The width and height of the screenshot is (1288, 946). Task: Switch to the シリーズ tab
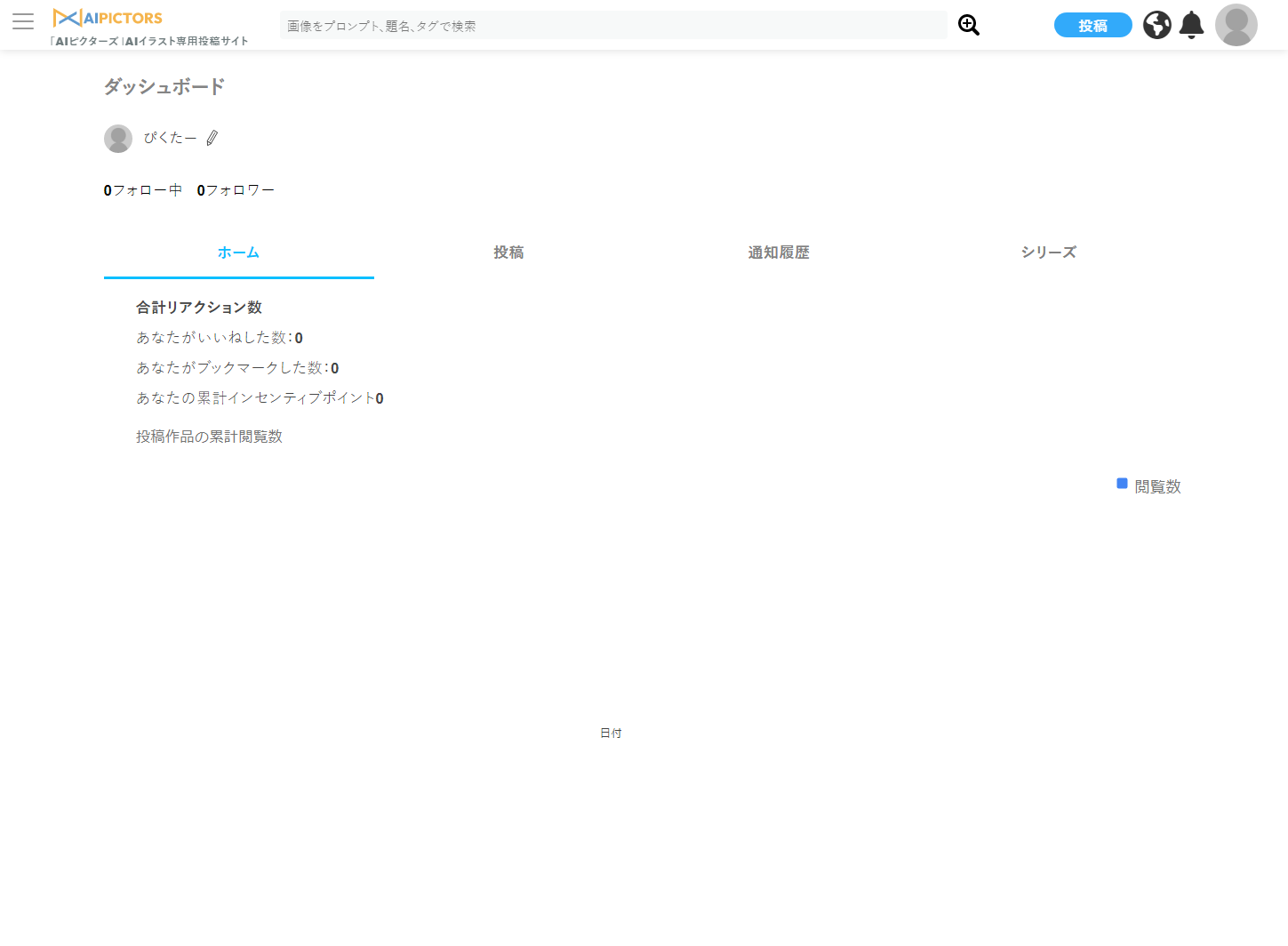(1049, 253)
